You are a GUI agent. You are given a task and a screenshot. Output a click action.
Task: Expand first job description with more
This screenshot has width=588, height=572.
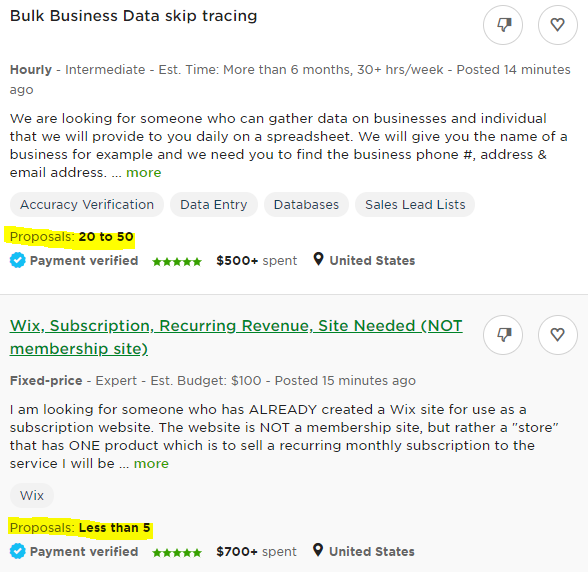click(144, 173)
